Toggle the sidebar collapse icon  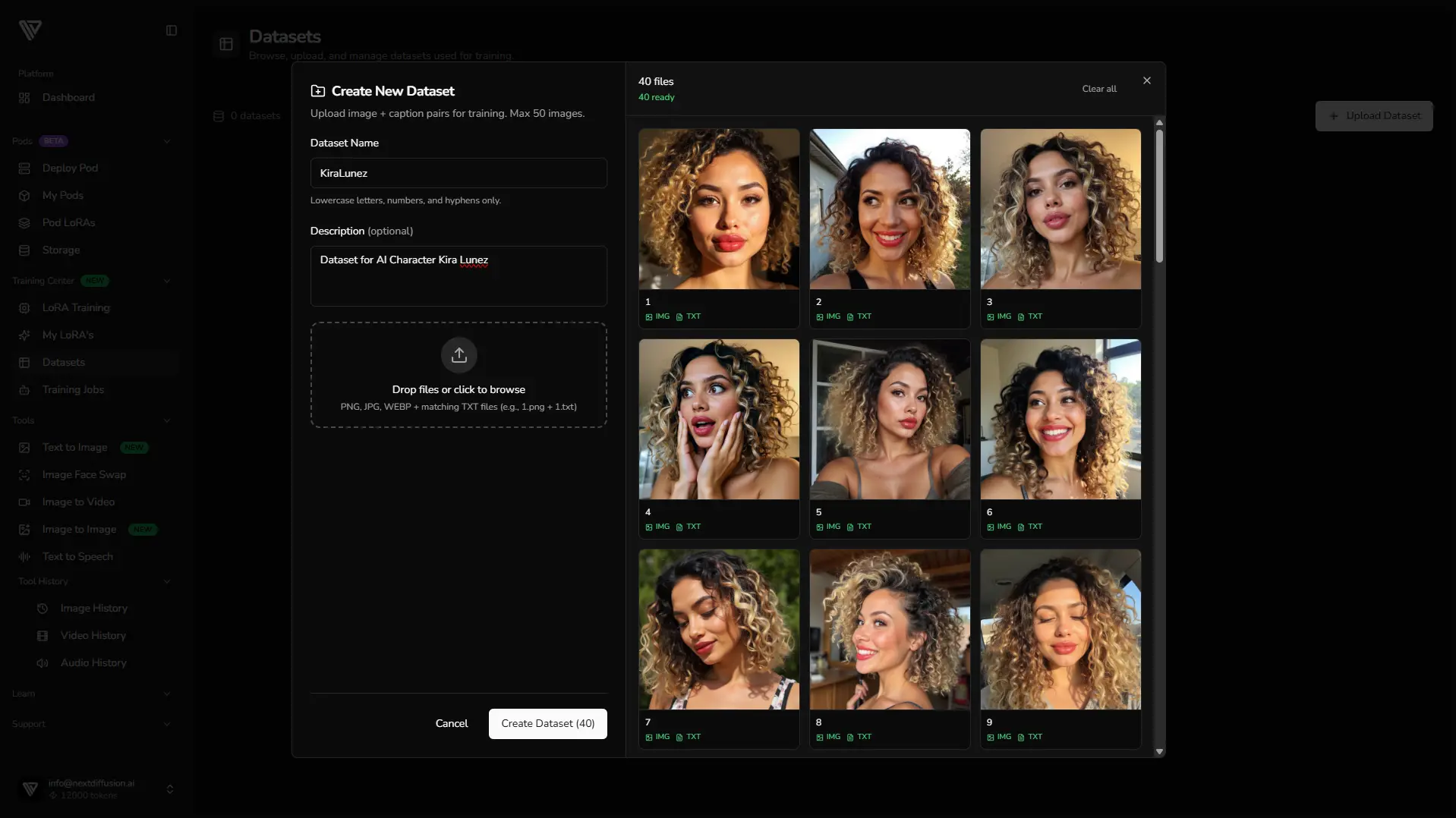tap(172, 30)
